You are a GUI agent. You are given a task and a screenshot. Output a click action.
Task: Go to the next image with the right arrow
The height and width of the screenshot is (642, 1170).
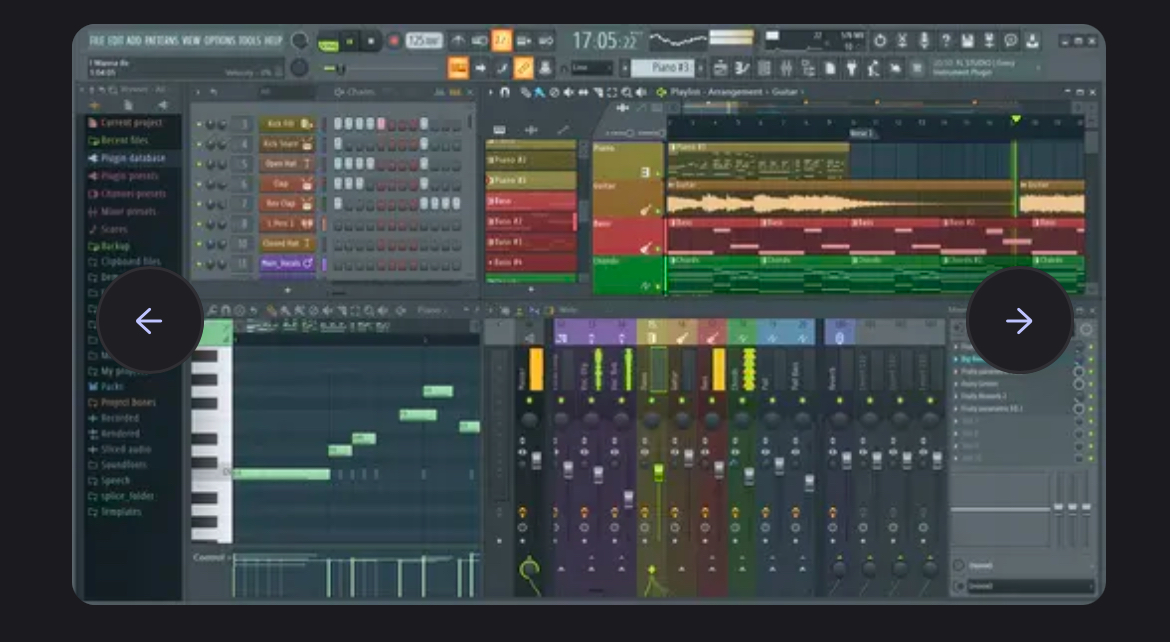click(1019, 321)
